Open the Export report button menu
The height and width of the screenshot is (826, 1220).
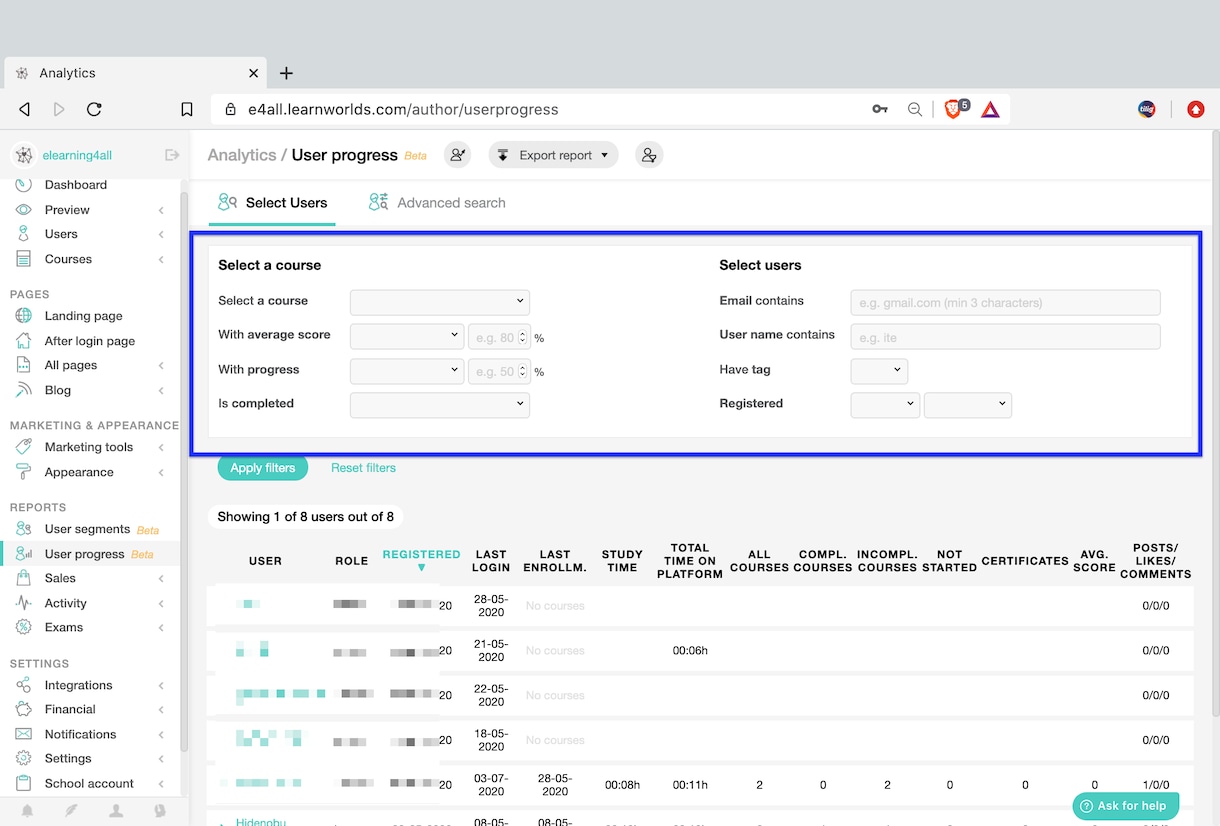553,155
